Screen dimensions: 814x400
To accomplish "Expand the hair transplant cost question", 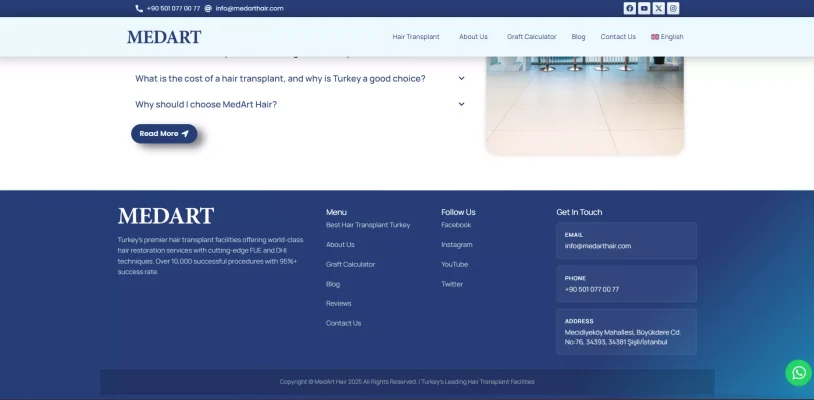I will pyautogui.click(x=300, y=78).
